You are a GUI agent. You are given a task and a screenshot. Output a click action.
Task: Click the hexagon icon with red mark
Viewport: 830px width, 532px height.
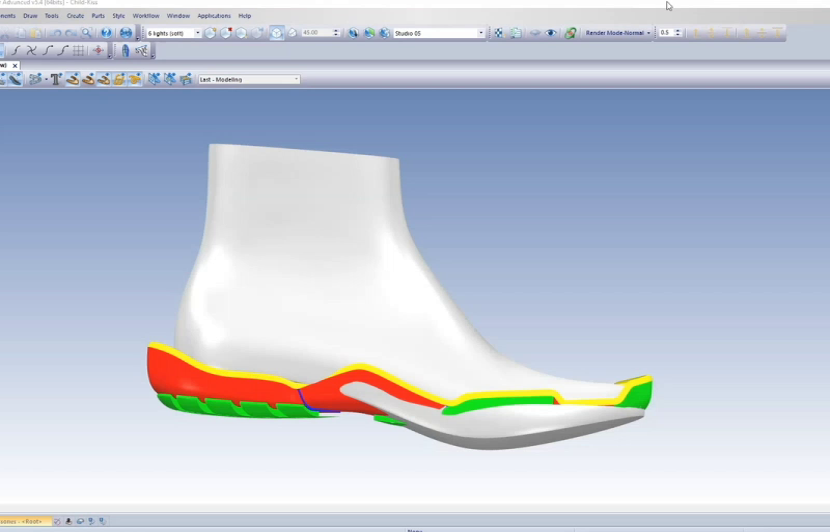tap(226, 33)
